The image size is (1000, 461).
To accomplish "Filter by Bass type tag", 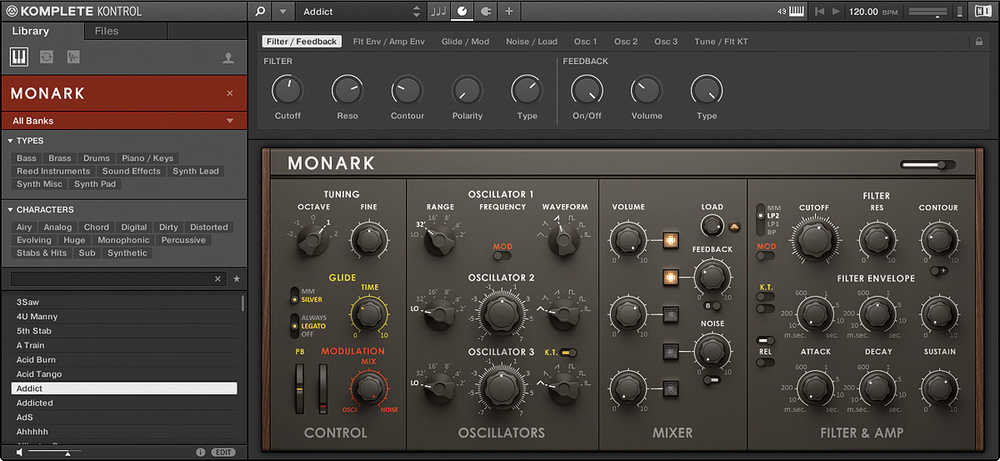I will pyautogui.click(x=27, y=158).
